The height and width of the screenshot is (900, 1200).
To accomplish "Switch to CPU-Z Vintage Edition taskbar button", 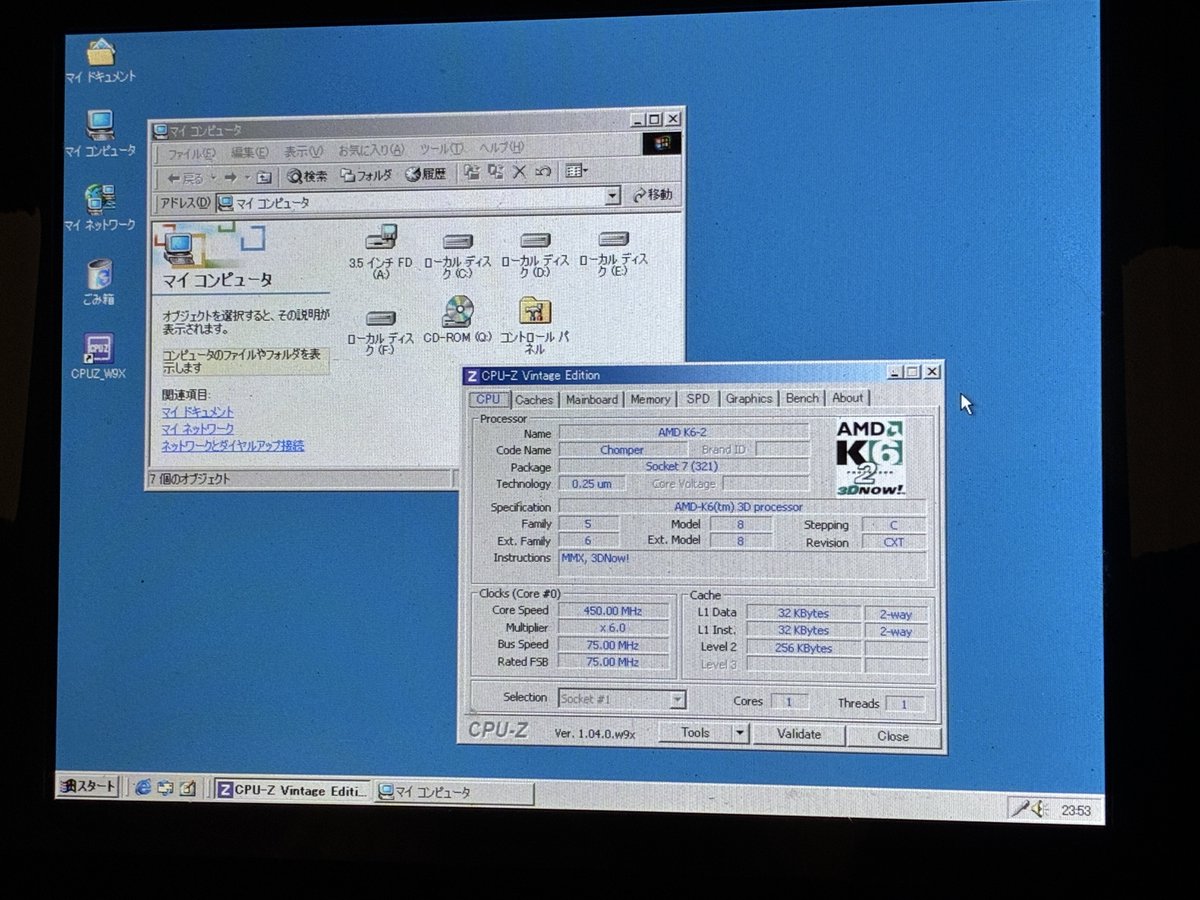I will pos(292,790).
